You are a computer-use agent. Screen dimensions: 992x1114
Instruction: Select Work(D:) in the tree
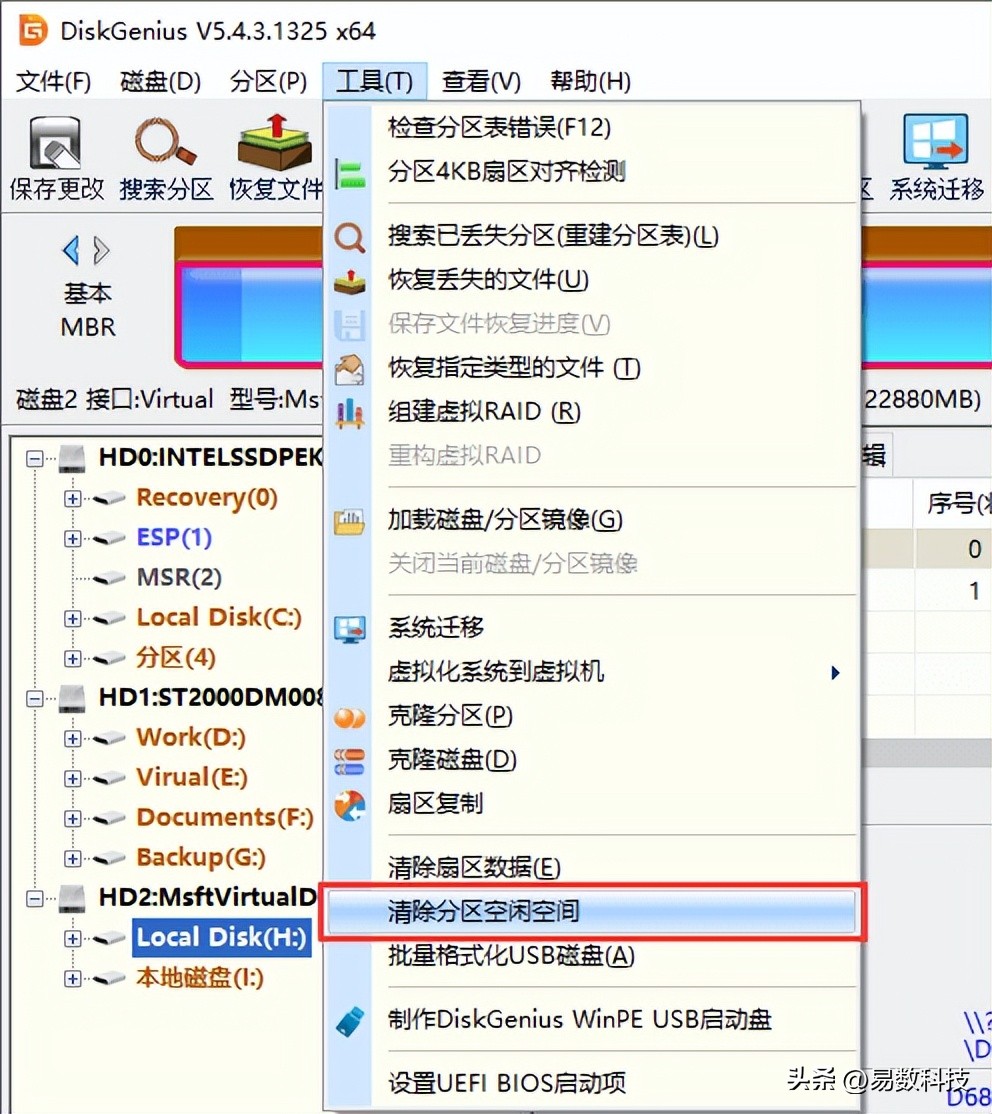(191, 738)
